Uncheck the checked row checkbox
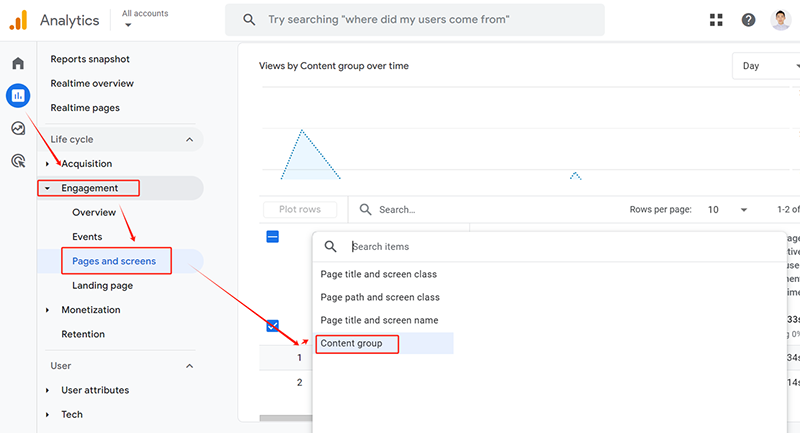This screenshot has height=433, width=800. (272, 326)
